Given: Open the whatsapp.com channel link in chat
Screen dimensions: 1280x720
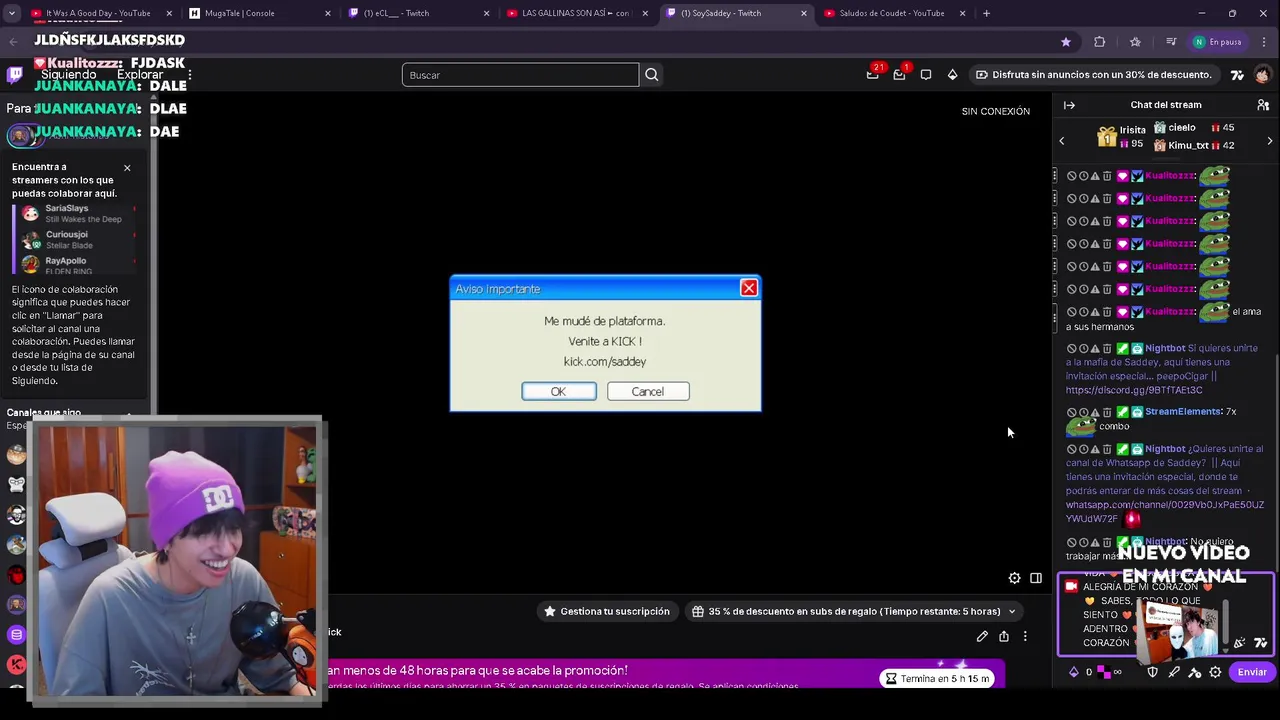Looking at the screenshot, I should [1164, 511].
